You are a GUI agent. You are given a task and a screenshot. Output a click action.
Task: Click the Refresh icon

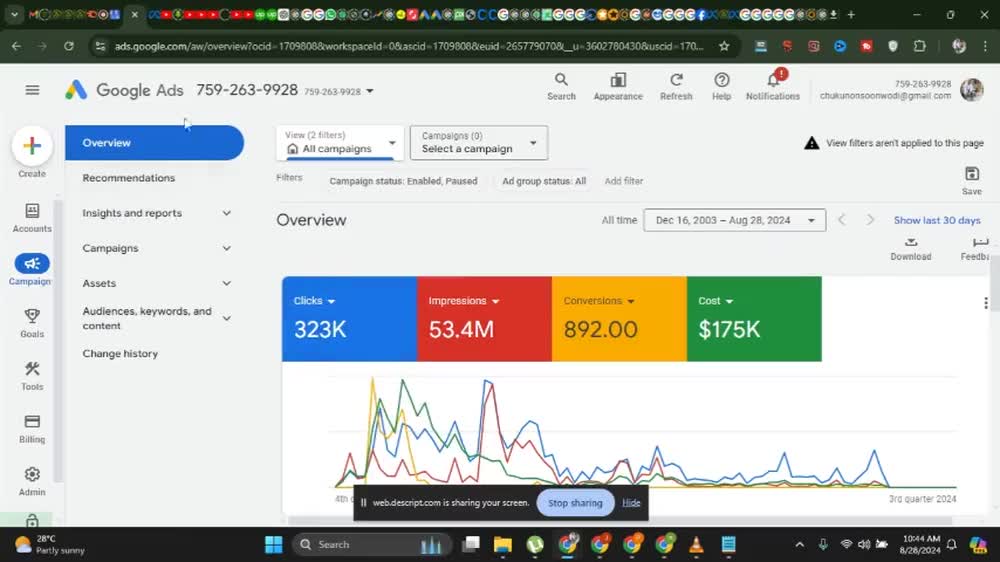click(x=676, y=86)
